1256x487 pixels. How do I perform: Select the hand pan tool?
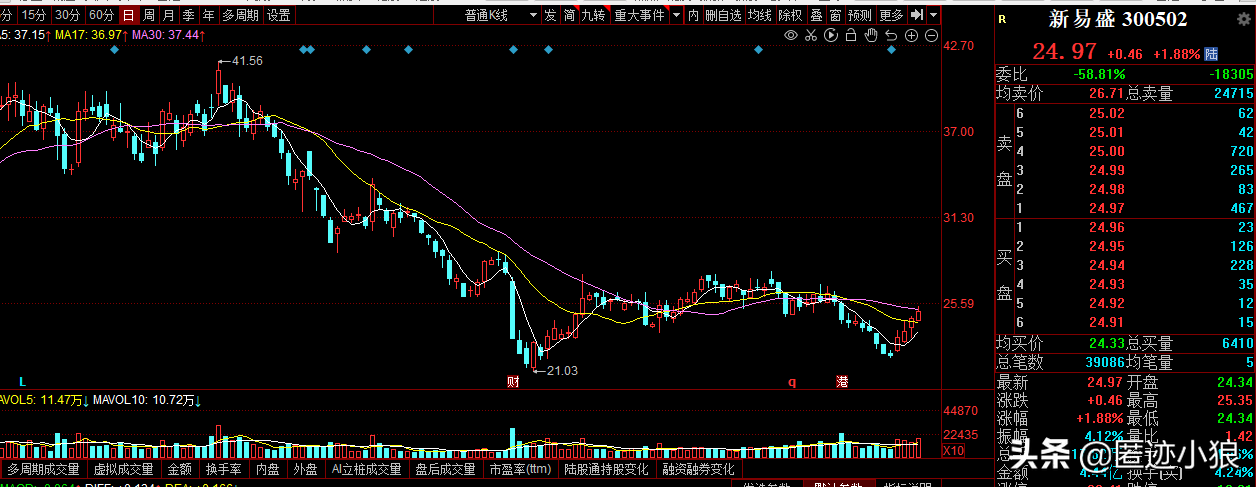pyautogui.click(x=871, y=35)
